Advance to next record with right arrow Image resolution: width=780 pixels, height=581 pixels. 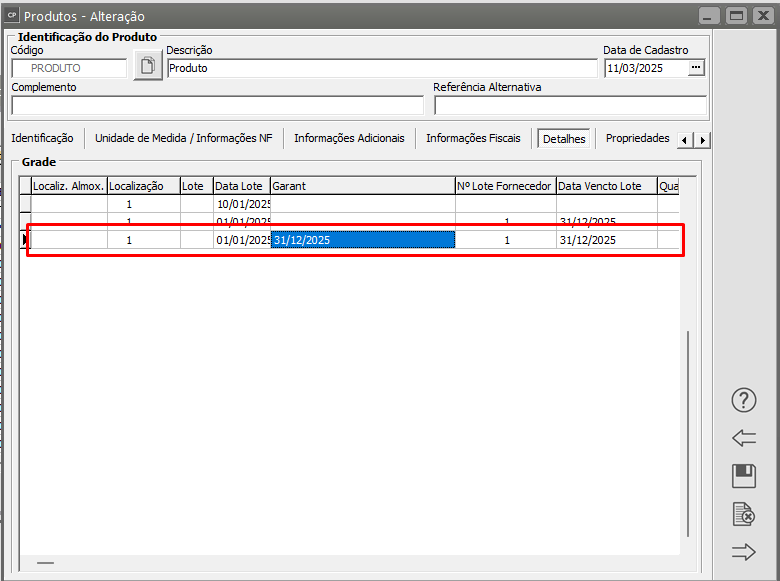pyautogui.click(x=743, y=551)
